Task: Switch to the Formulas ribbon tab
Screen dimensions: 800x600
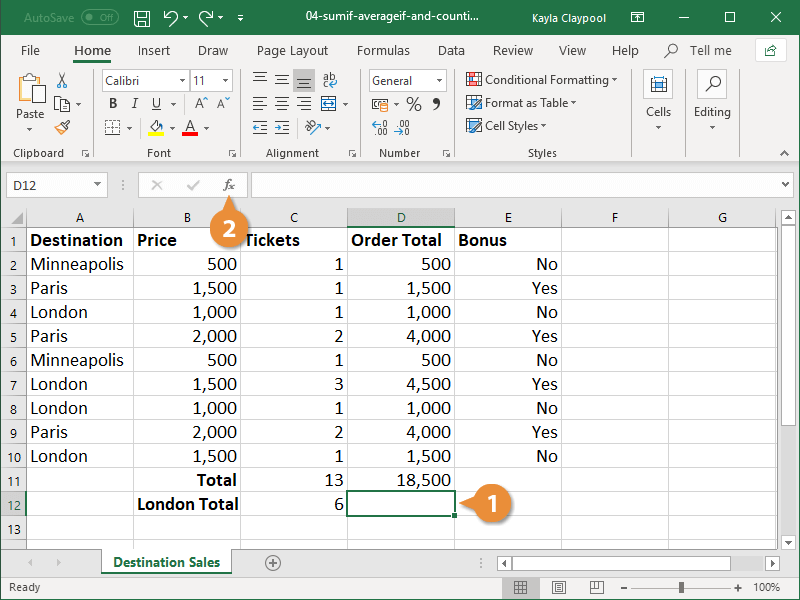Action: 383,50
